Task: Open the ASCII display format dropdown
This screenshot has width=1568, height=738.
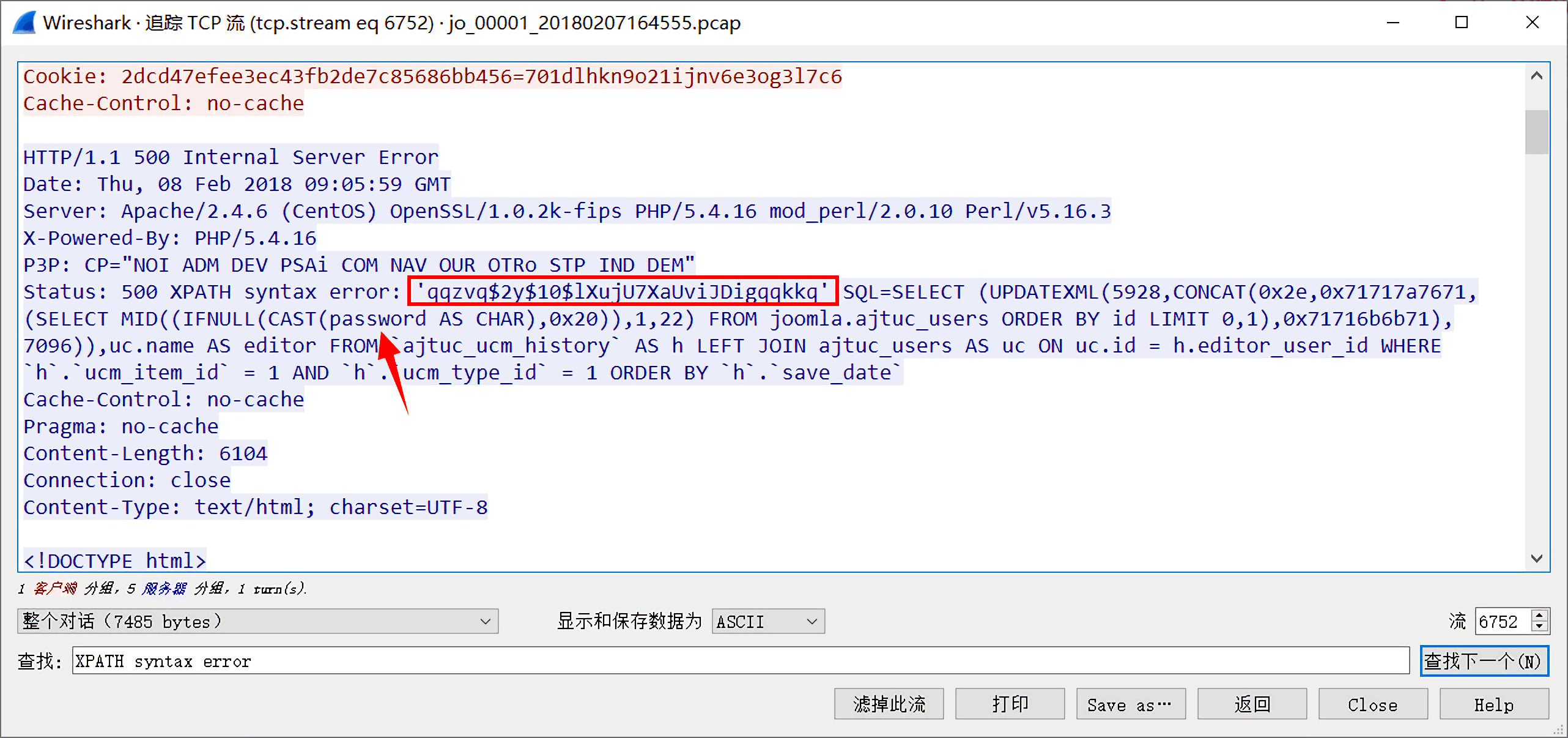Action: point(768,621)
